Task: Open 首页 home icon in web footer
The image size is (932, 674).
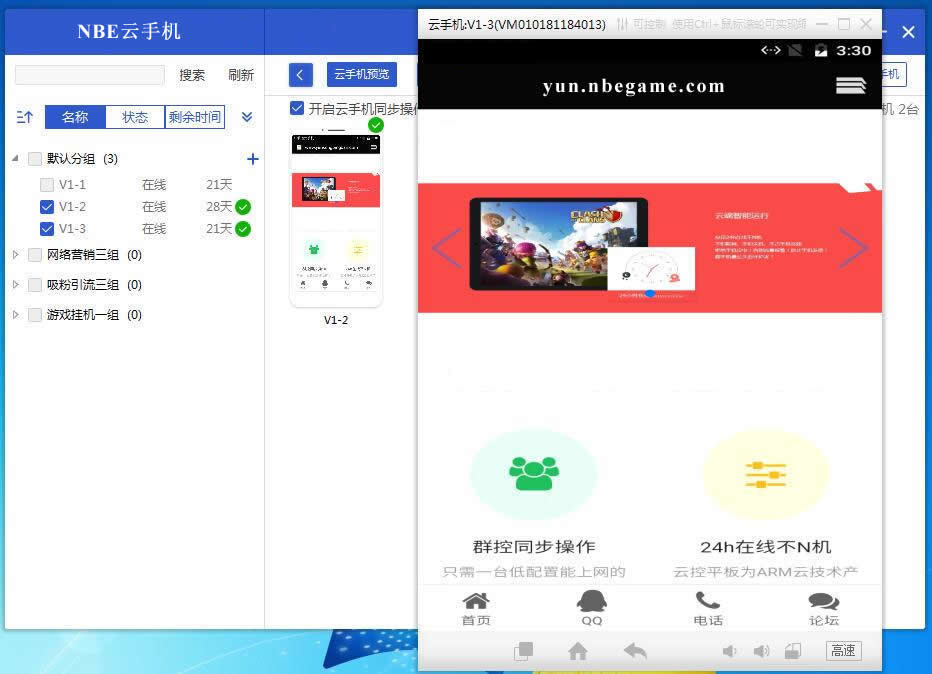Action: tap(476, 601)
